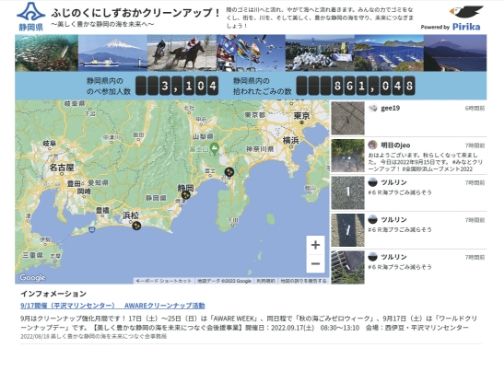Select the cleanup marker near Hamamatsu
This screenshot has width=504, height=378.
pos(136,226)
